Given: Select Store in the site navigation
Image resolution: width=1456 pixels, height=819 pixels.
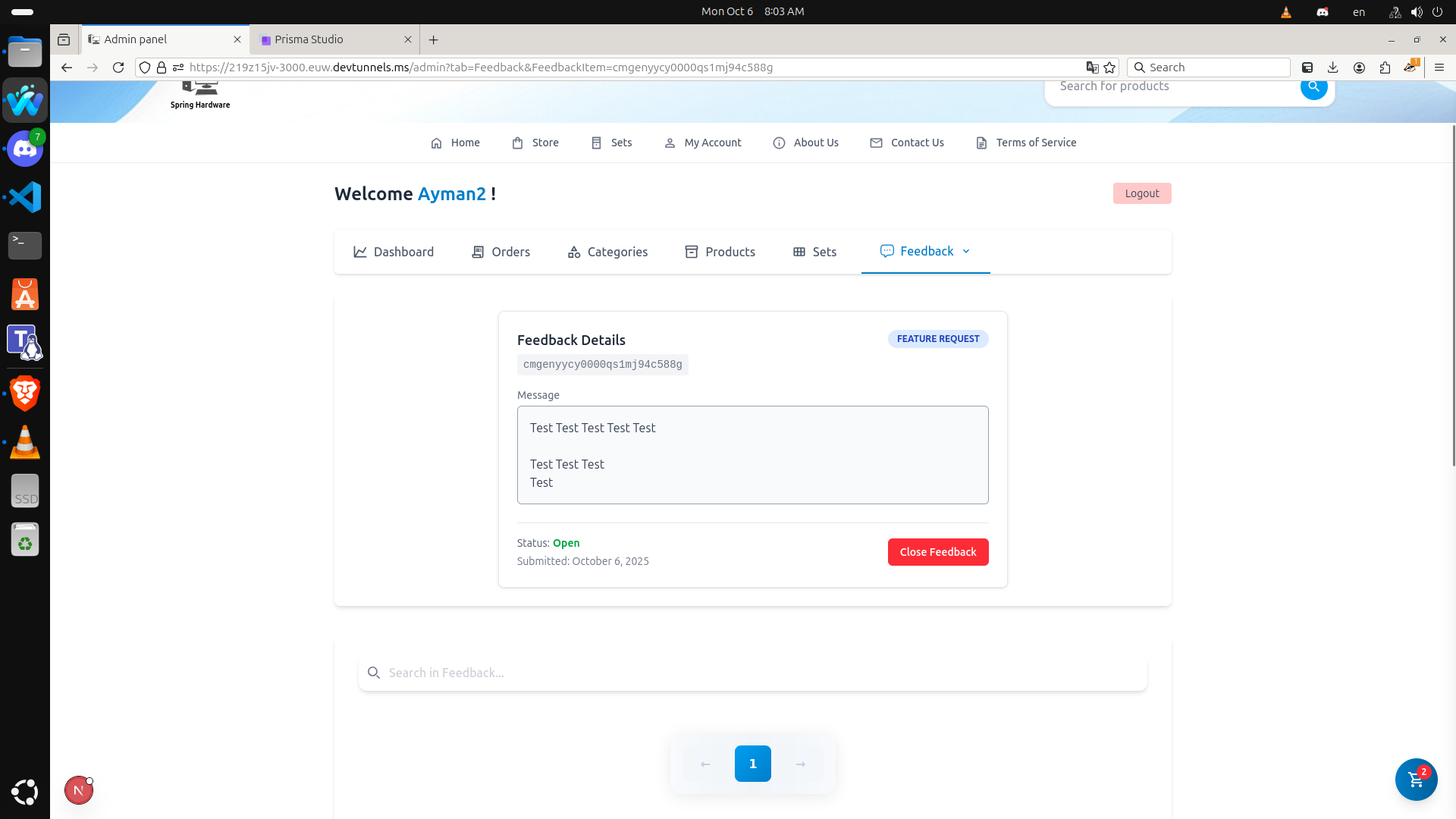Looking at the screenshot, I should click(x=535, y=143).
